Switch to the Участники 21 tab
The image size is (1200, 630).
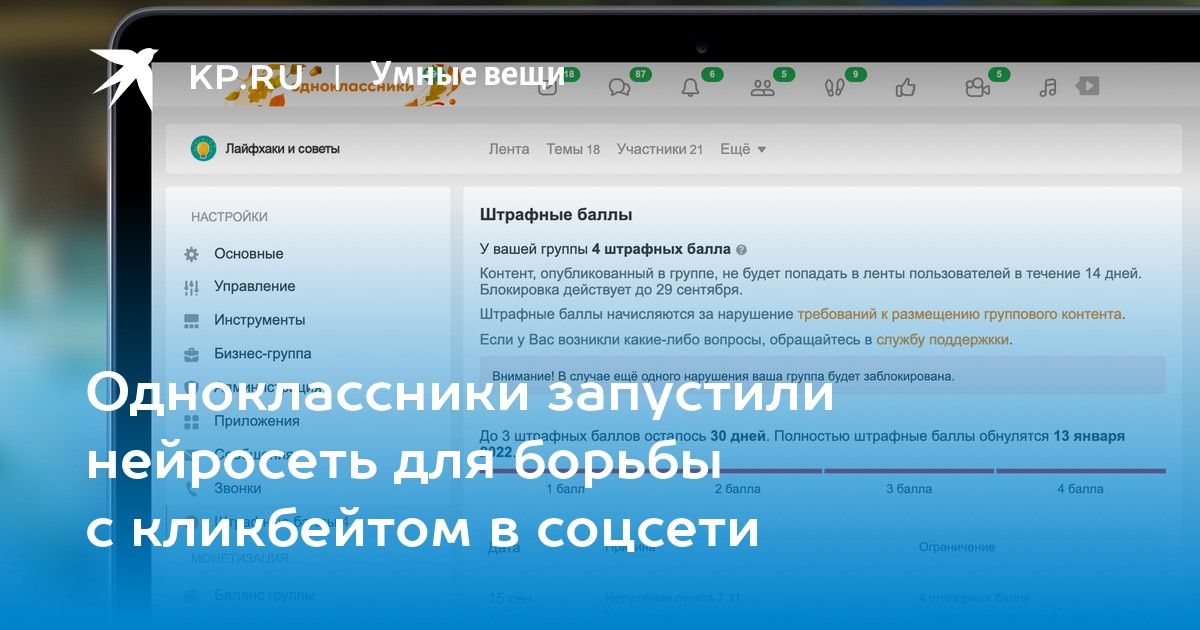click(660, 149)
